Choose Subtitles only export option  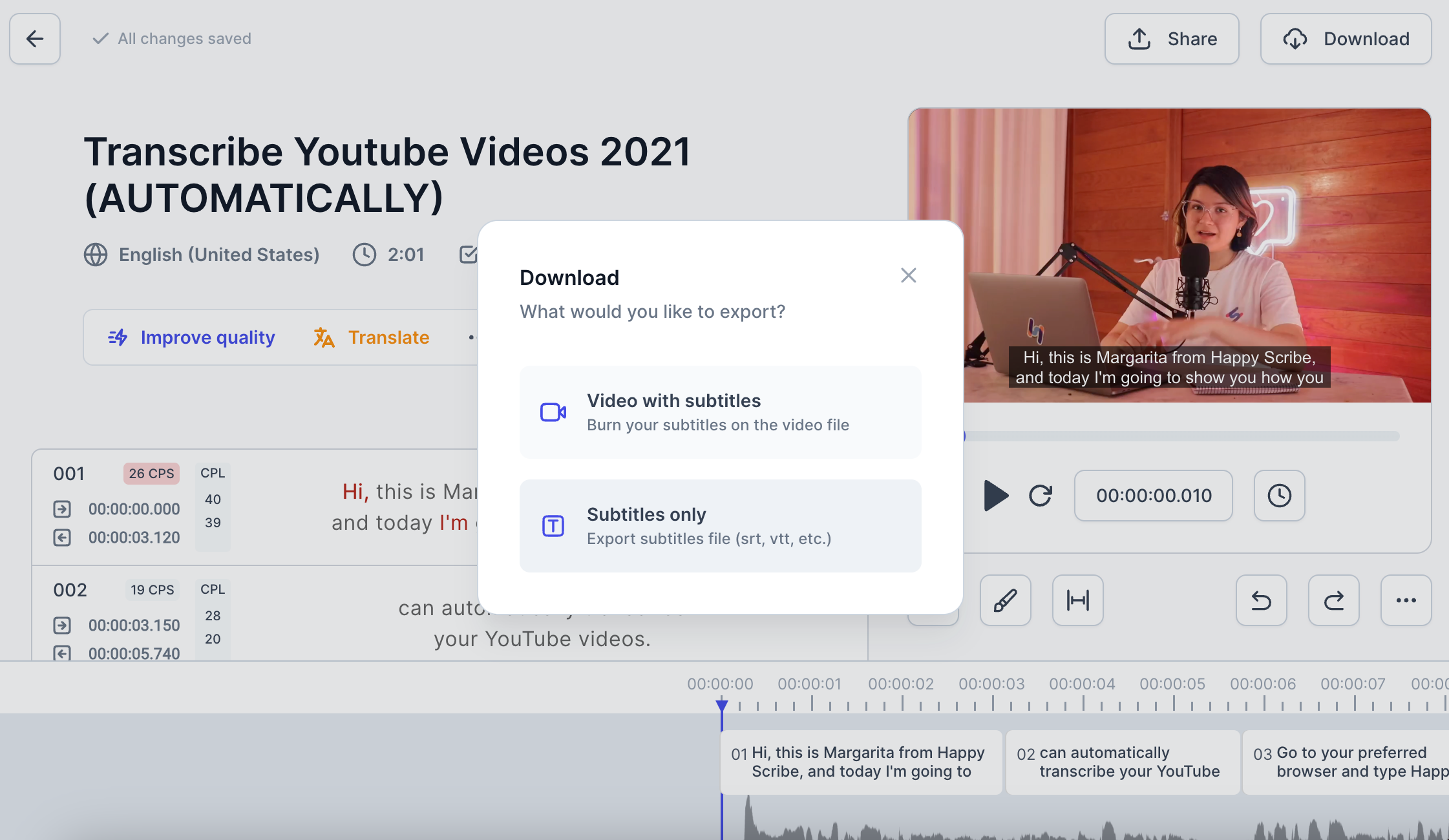[720, 525]
